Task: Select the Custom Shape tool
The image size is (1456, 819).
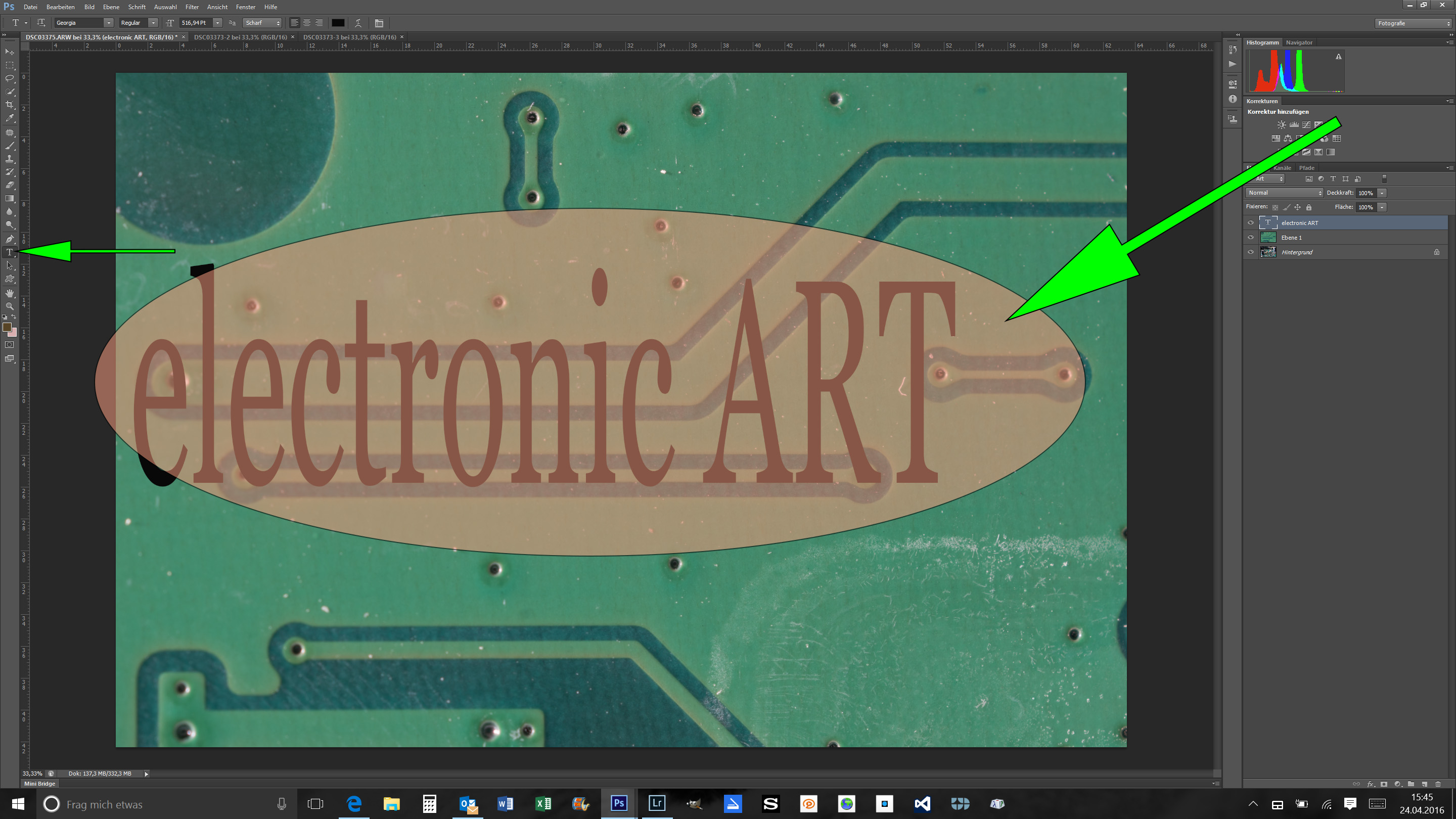Action: pos(10,279)
